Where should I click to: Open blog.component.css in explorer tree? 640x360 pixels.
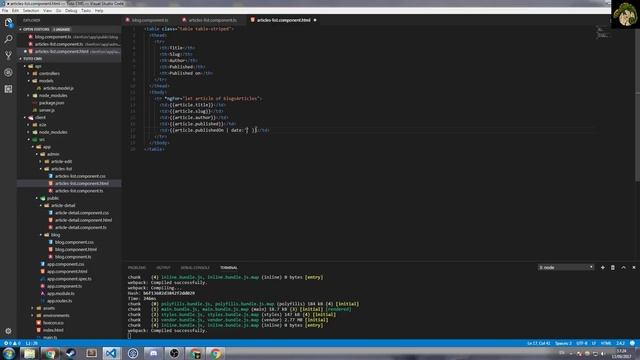point(74,242)
